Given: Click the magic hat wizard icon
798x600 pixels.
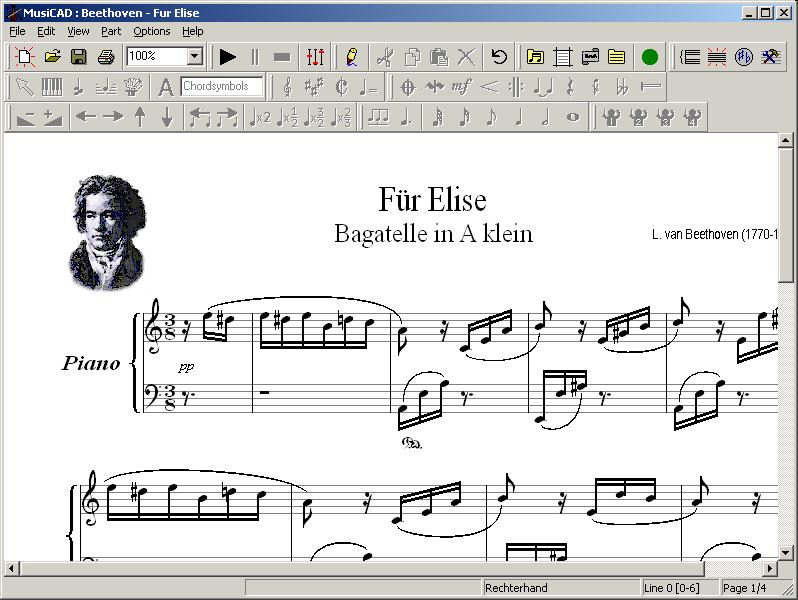Looking at the screenshot, I should tap(133, 87).
